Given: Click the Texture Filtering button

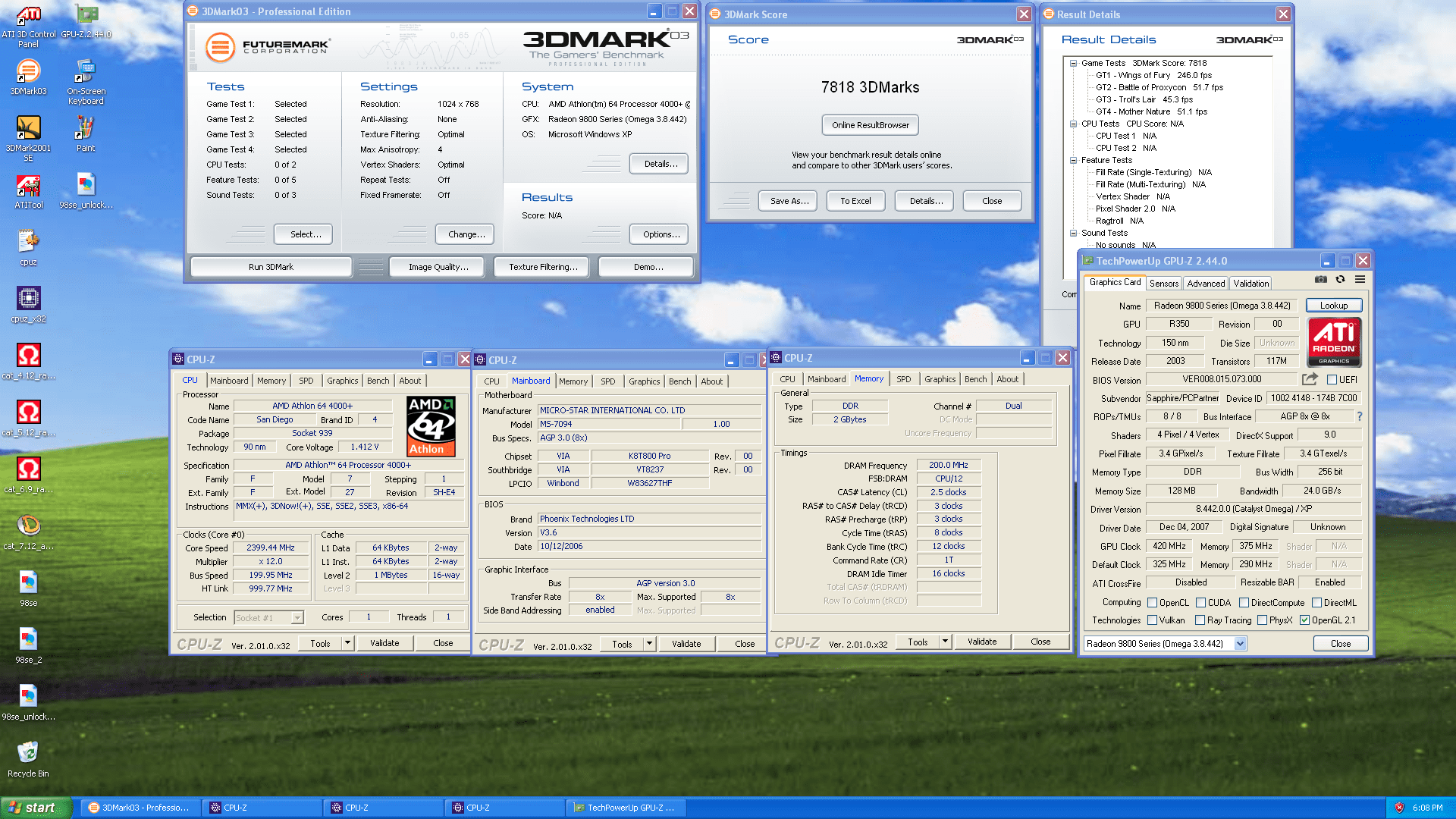Looking at the screenshot, I should (x=543, y=267).
